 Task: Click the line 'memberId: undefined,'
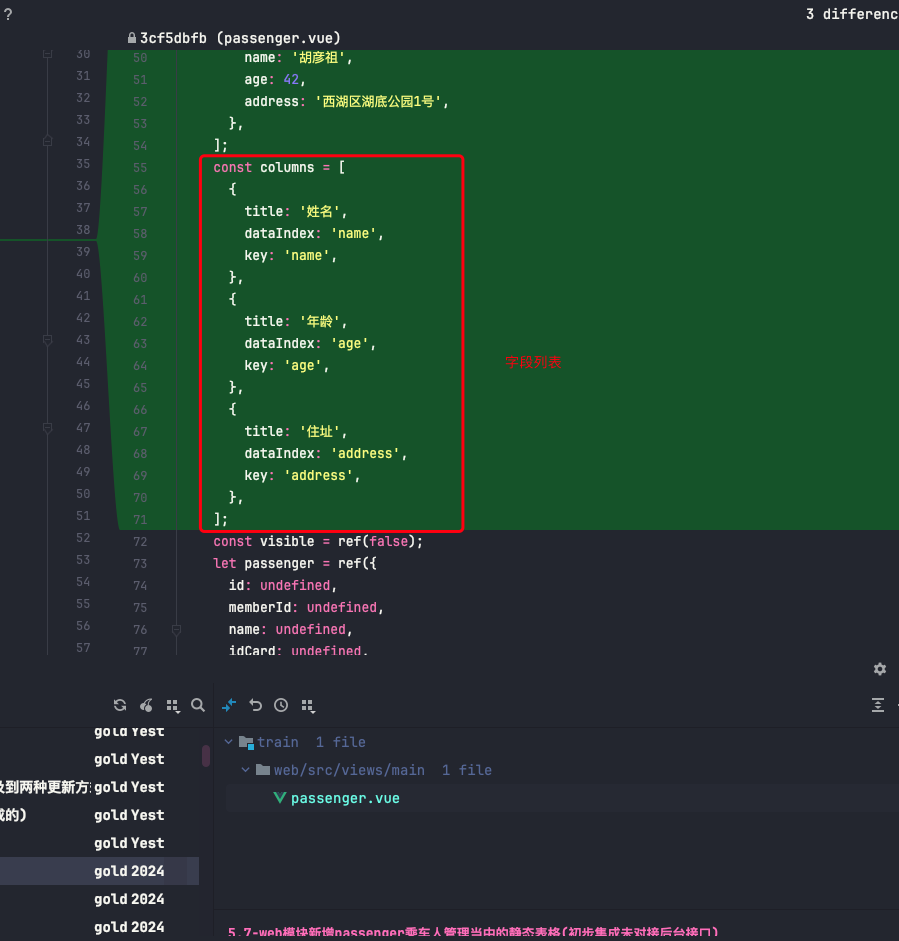306,607
